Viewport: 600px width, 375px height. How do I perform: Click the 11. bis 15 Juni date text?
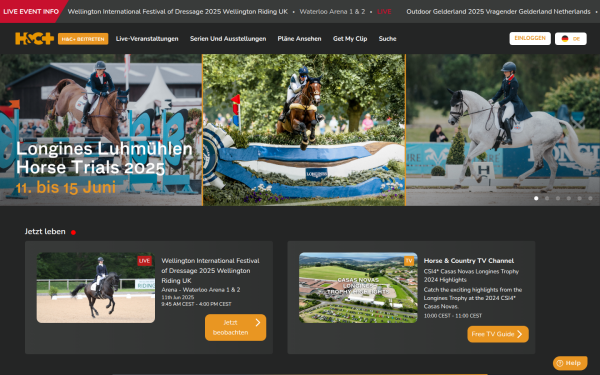66,188
